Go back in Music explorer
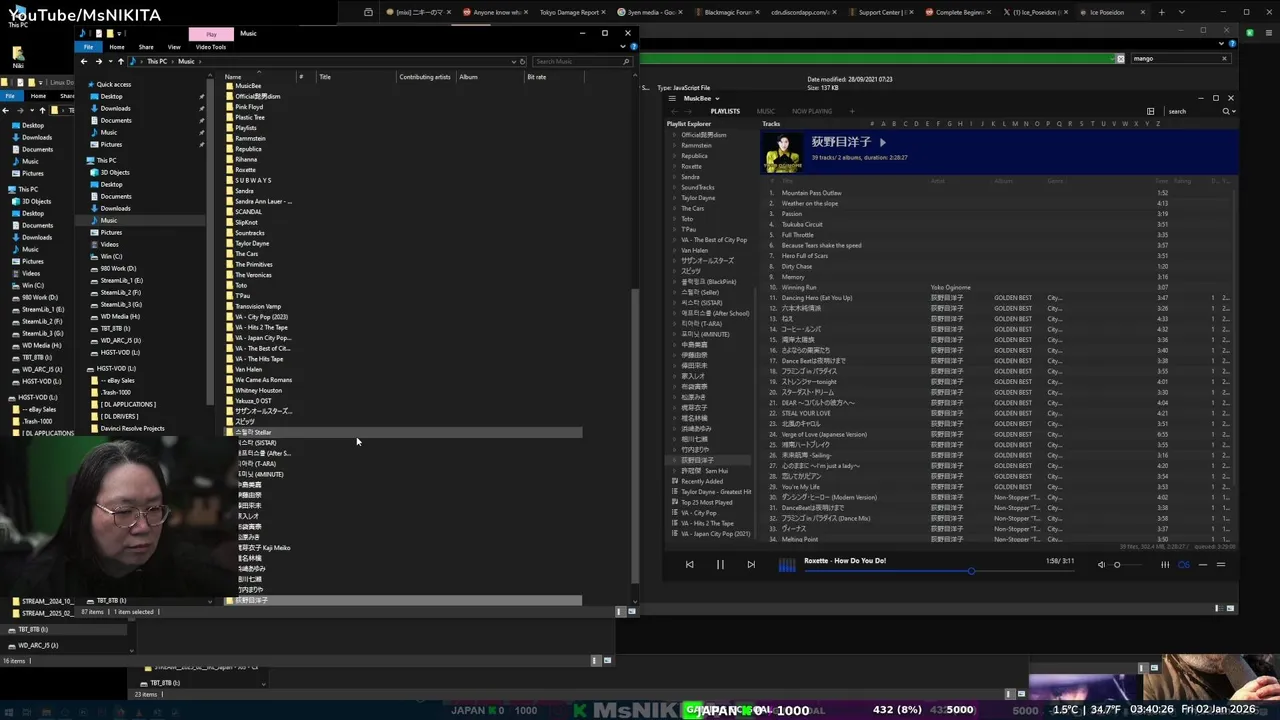The image size is (1280, 720). pyautogui.click(x=84, y=61)
